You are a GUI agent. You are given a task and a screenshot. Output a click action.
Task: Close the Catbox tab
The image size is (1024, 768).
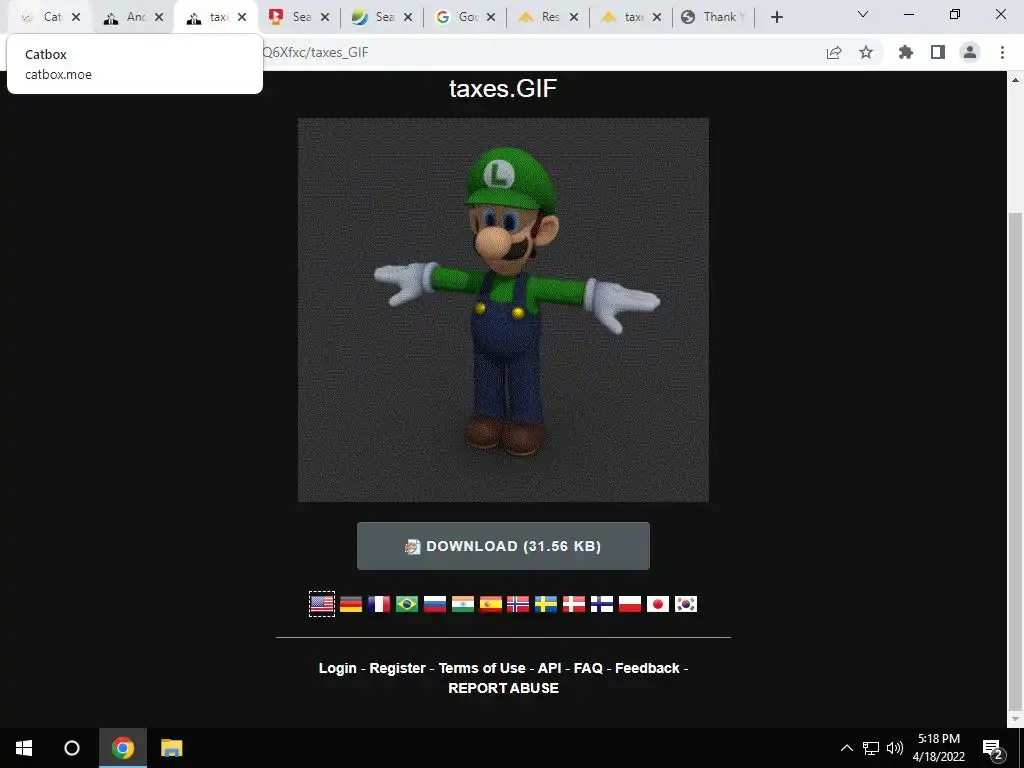(76, 17)
